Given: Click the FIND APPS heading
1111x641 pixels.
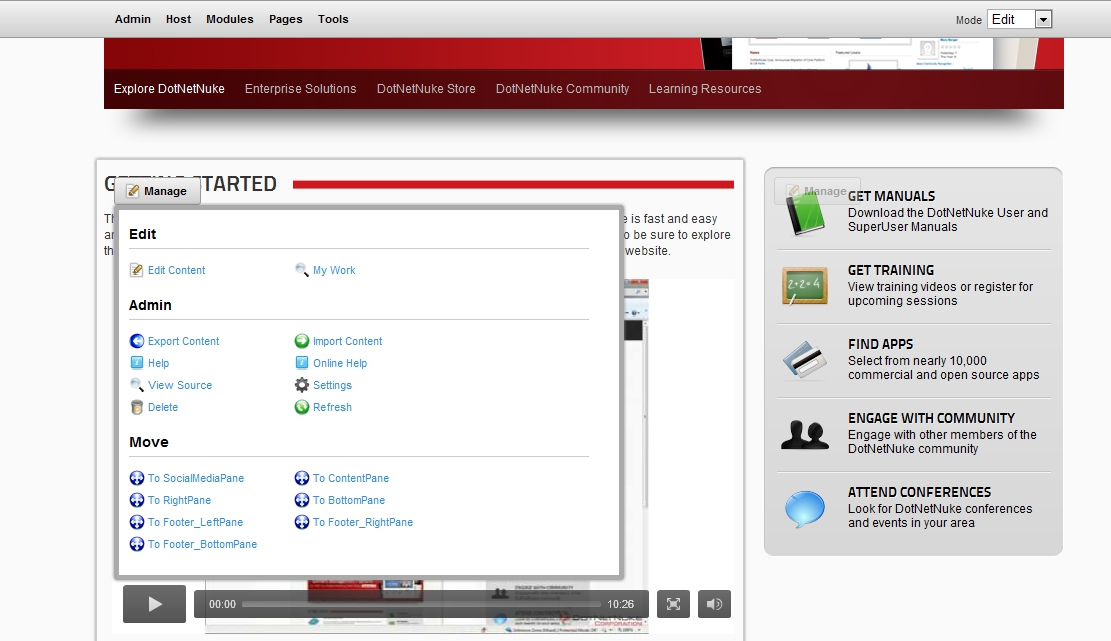Looking at the screenshot, I should (880, 344).
